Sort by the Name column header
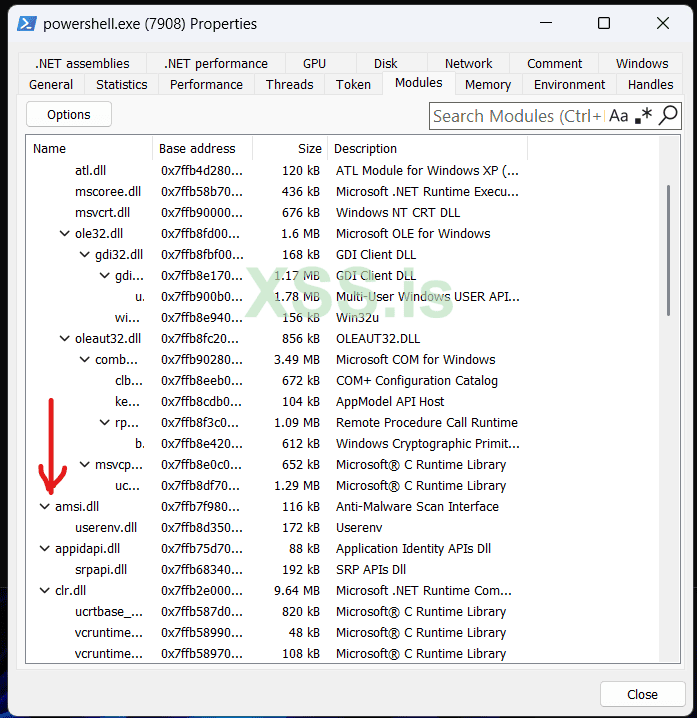 (x=89, y=149)
